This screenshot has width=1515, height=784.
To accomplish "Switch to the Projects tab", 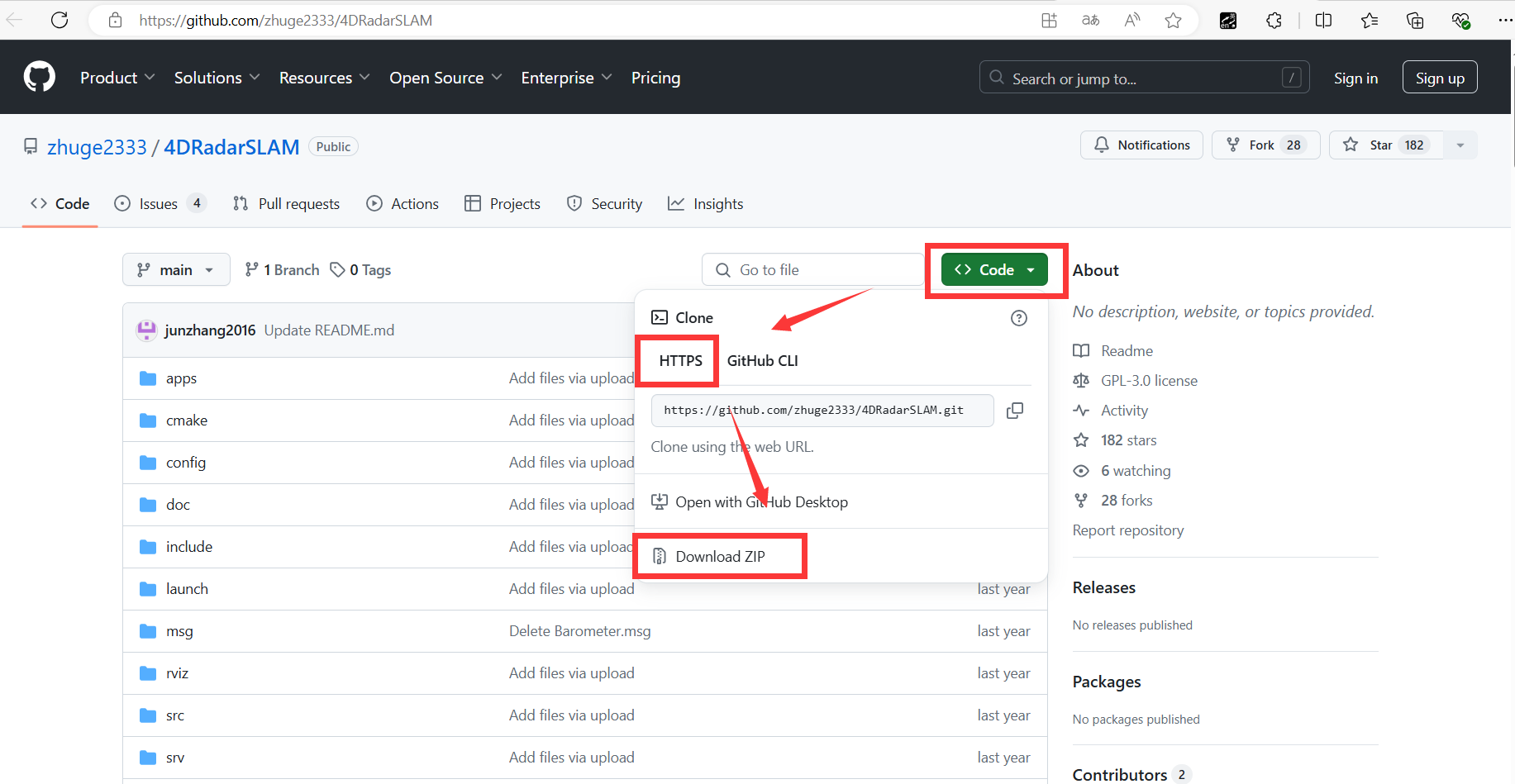I will 503,204.
